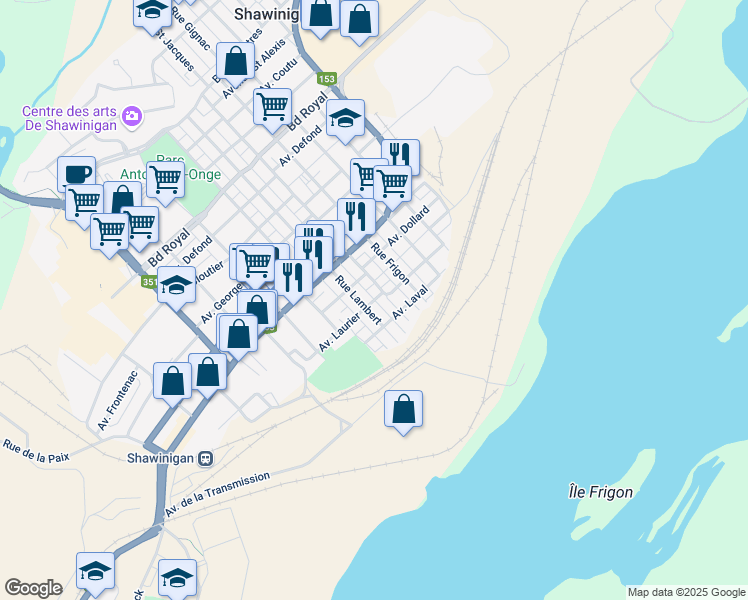Select the school marker right of the bottom-left one
The width and height of the screenshot is (748, 600).
coord(177,580)
